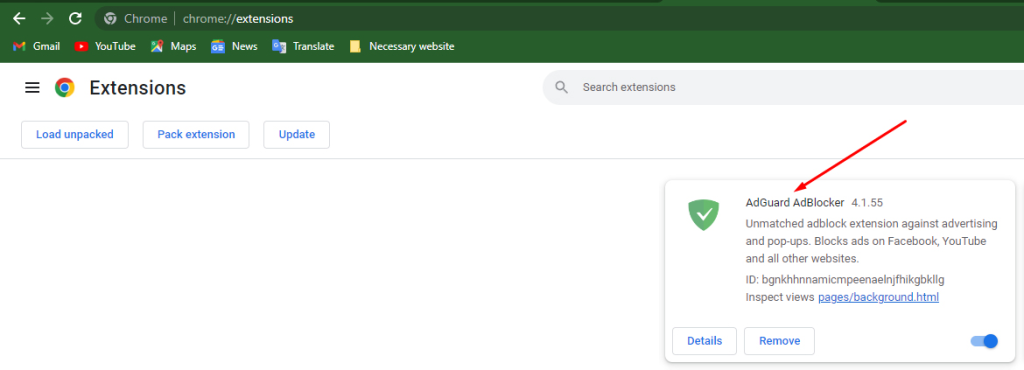Click the Chrome site info icon in address bar
Image resolution: width=1024 pixels, height=370 pixels.
pyautogui.click(x=110, y=19)
